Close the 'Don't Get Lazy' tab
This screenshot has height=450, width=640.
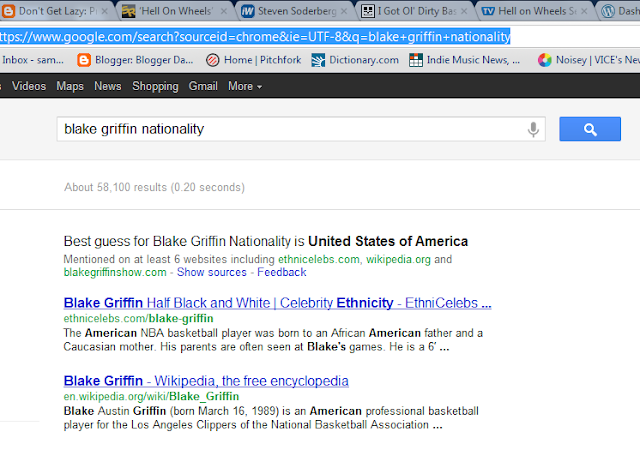tap(104, 11)
